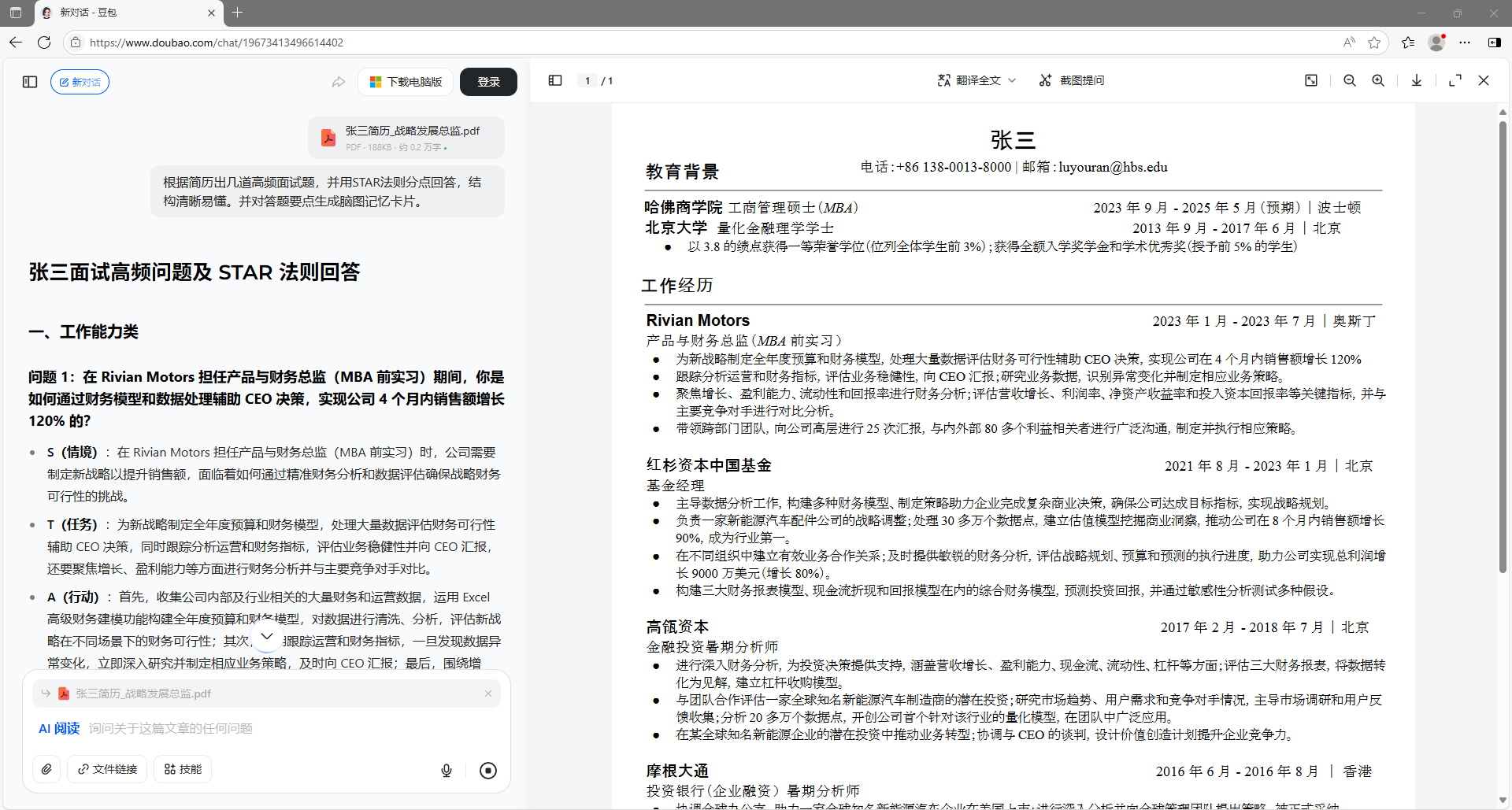The width and height of the screenshot is (1512, 810).
Task: Open browser settings and more menu
Action: tap(1465, 43)
